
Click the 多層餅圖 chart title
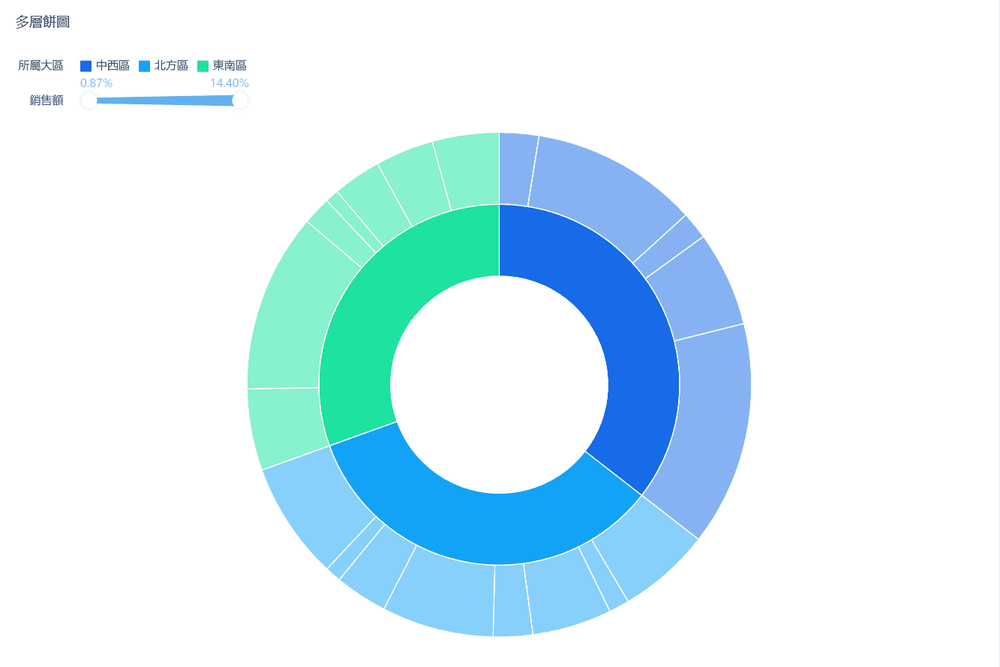point(43,22)
